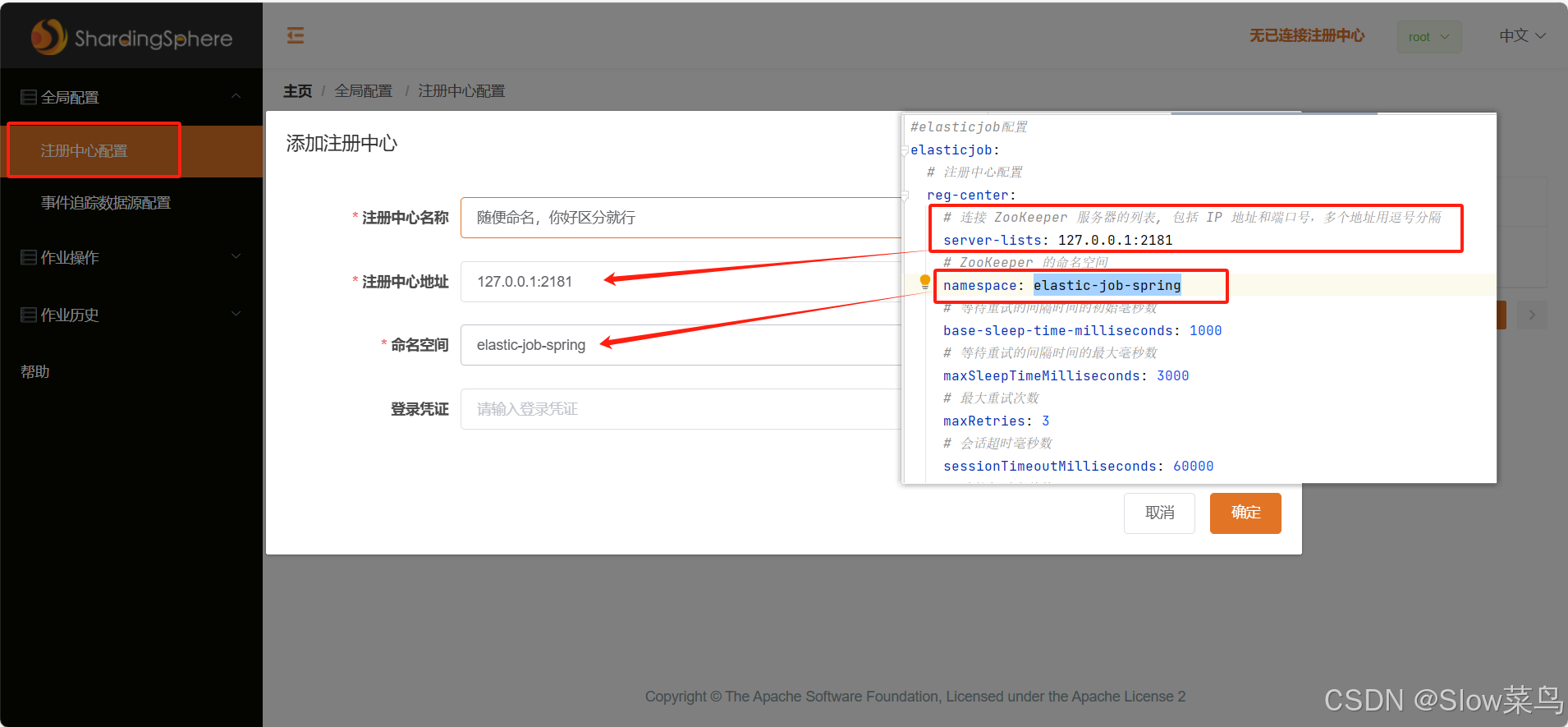
Task: Click 注册中心配置 breadcrumb
Action: [461, 91]
